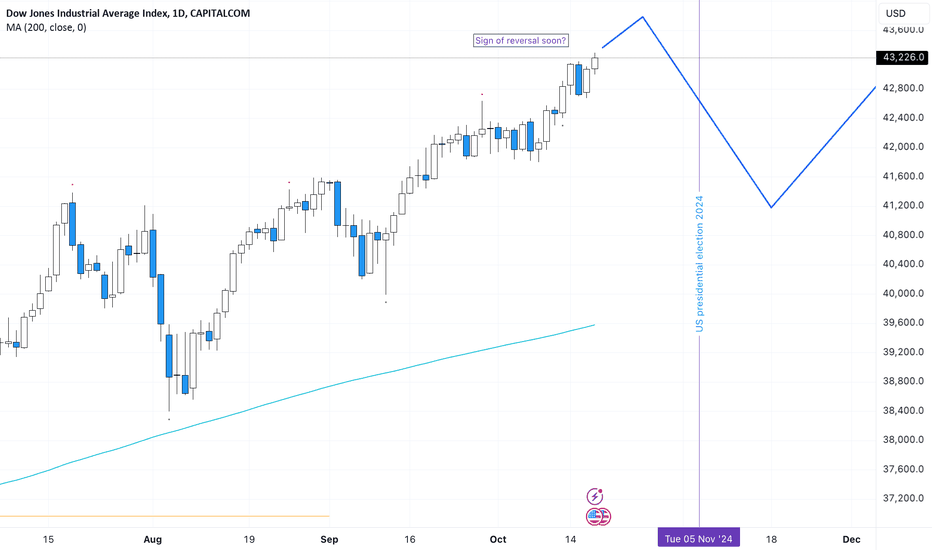This screenshot has width=932, height=550.
Task: Click the purple lightning bolt event icon
Action: tap(594, 496)
